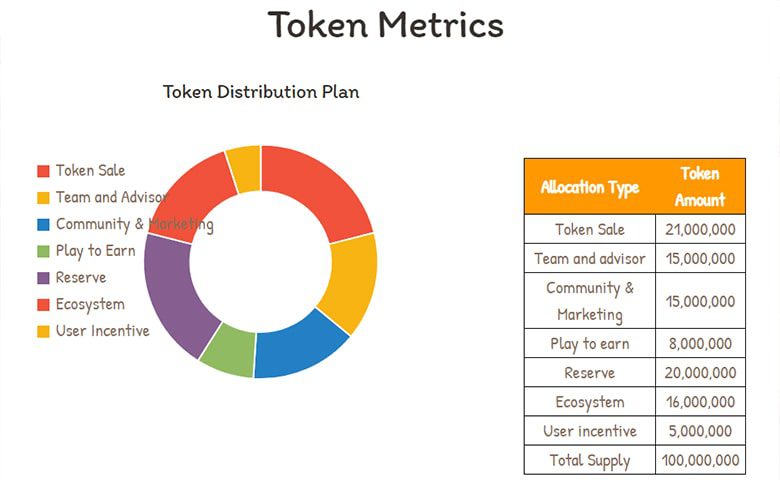This screenshot has height=480, width=780.
Task: Click the Allocation Type table header
Action: [x=590, y=187]
